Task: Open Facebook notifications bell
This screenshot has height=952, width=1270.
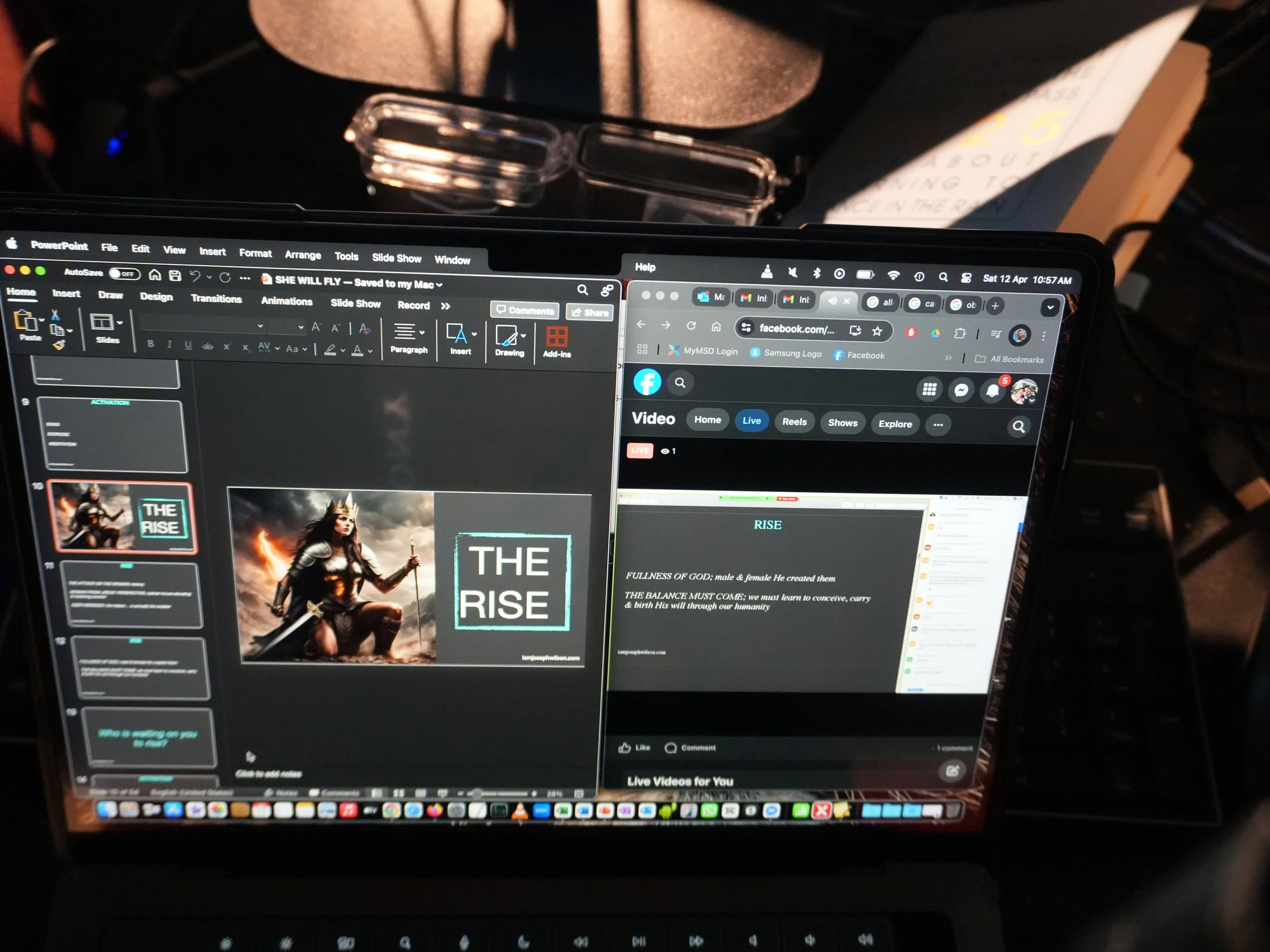Action: (x=993, y=391)
